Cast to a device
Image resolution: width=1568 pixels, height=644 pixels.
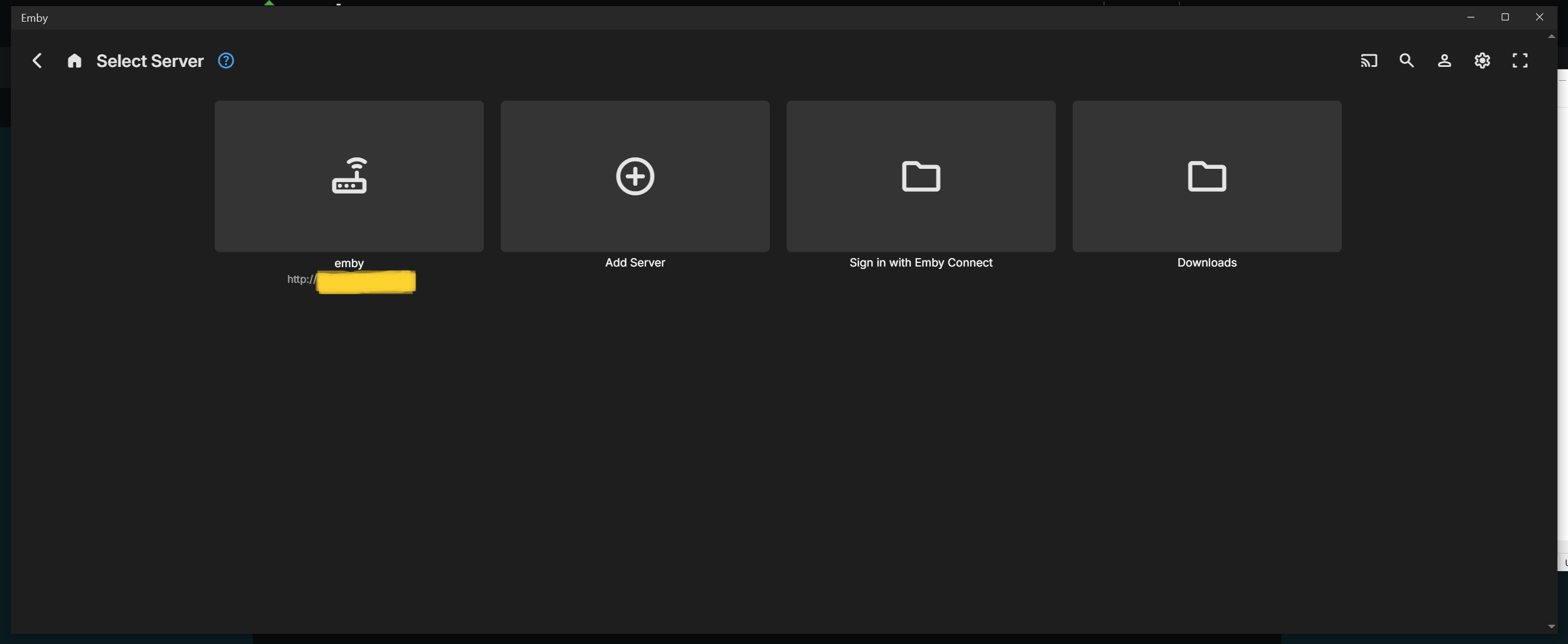pos(1369,60)
